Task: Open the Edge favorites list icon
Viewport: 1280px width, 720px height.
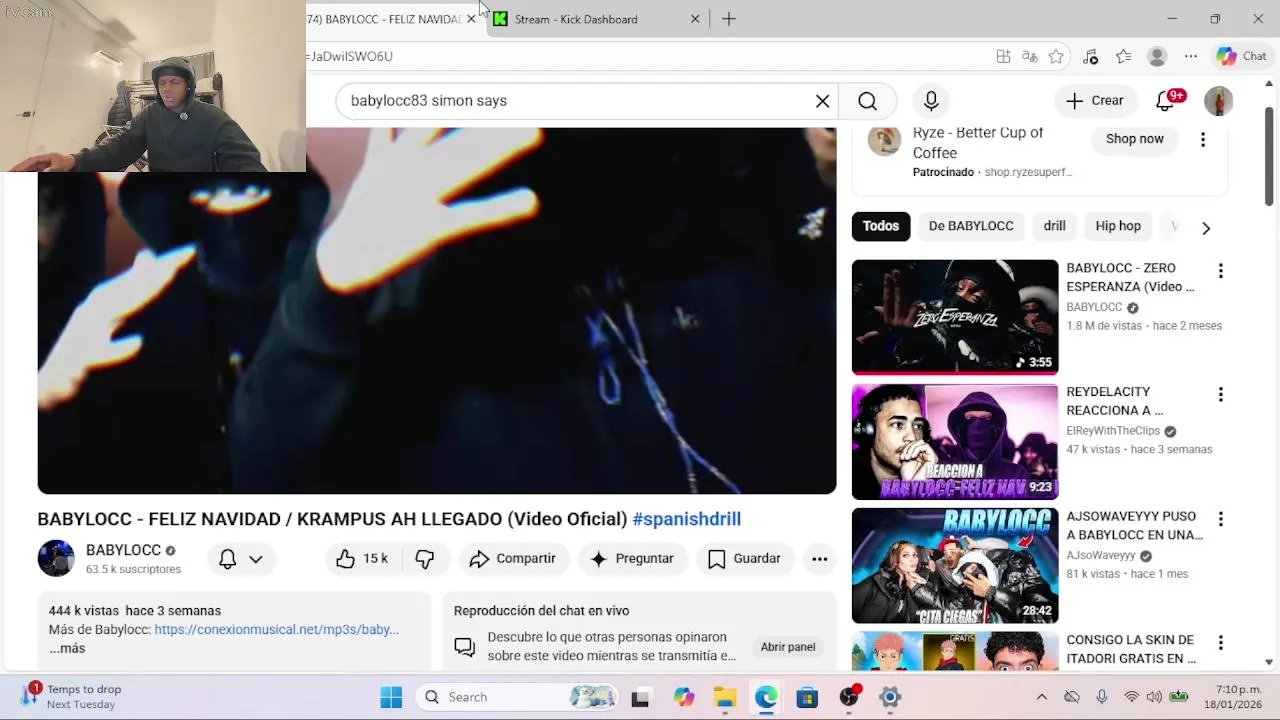Action: [x=1123, y=57]
